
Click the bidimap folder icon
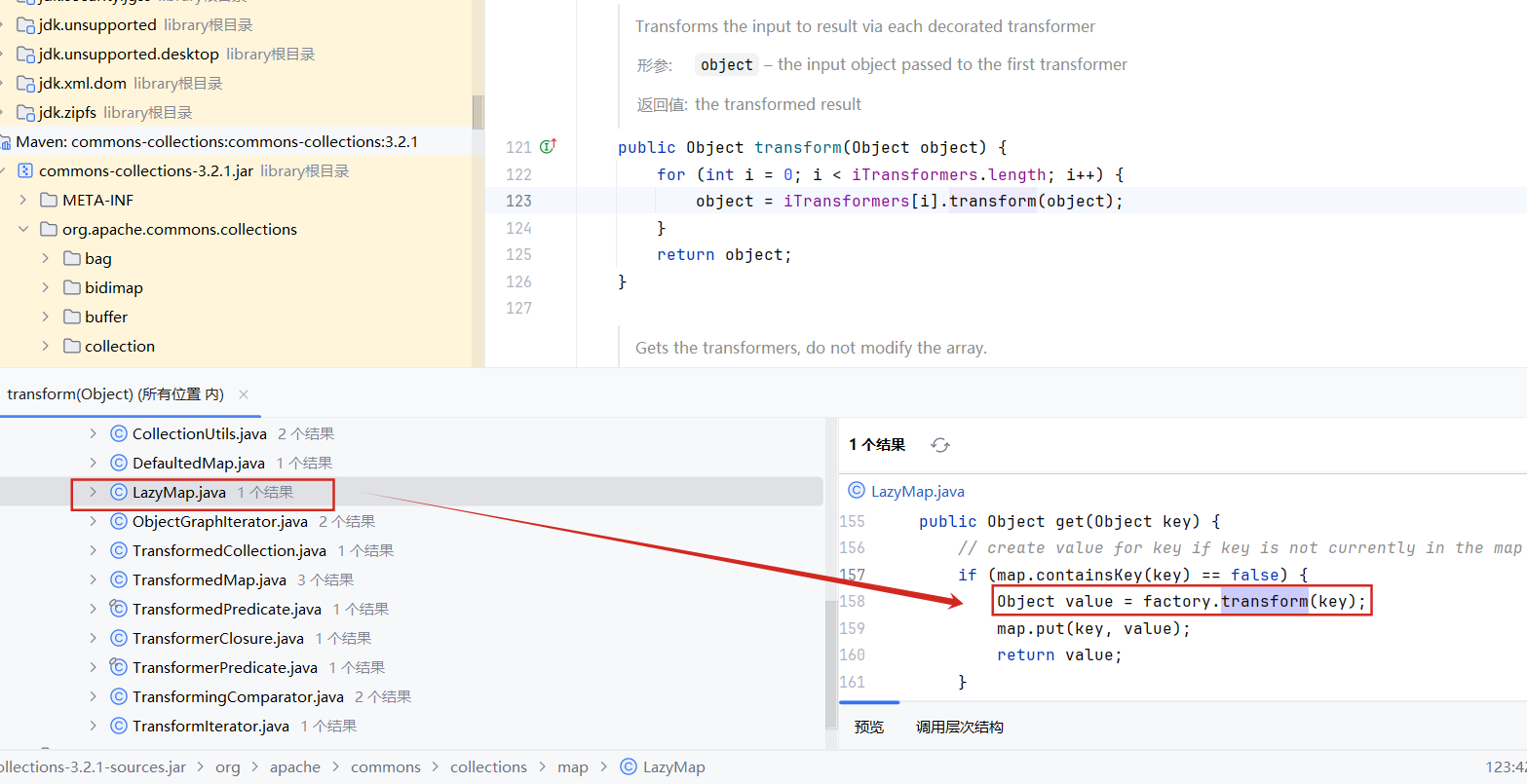71,287
